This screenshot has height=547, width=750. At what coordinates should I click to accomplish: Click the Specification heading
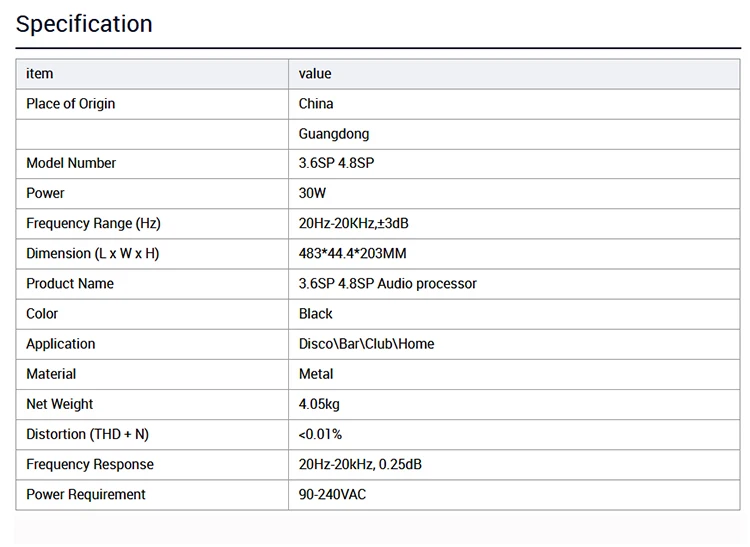[x=84, y=24]
